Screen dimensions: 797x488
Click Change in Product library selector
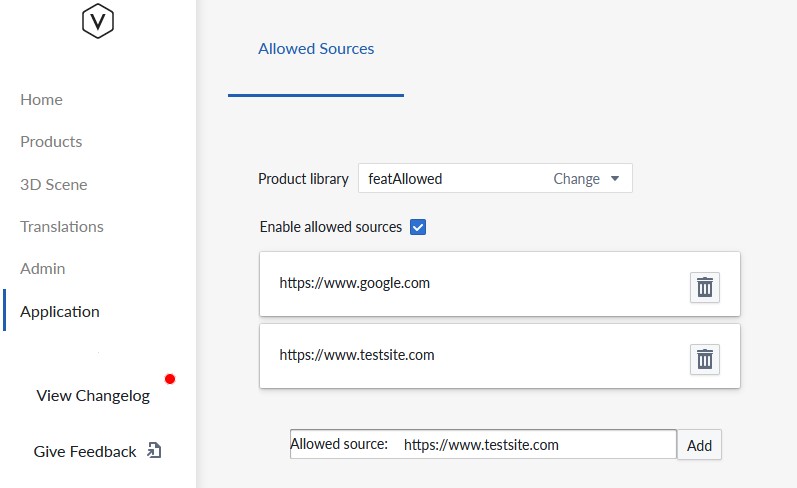tap(576, 179)
